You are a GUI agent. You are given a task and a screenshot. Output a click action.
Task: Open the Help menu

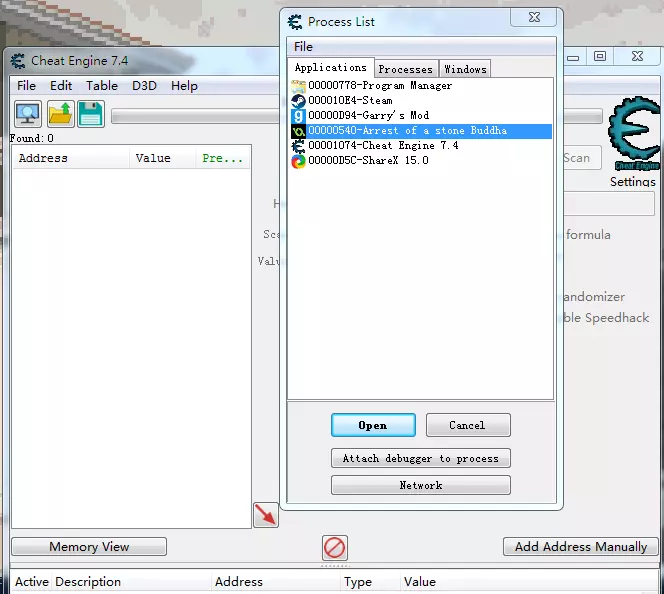(x=184, y=86)
